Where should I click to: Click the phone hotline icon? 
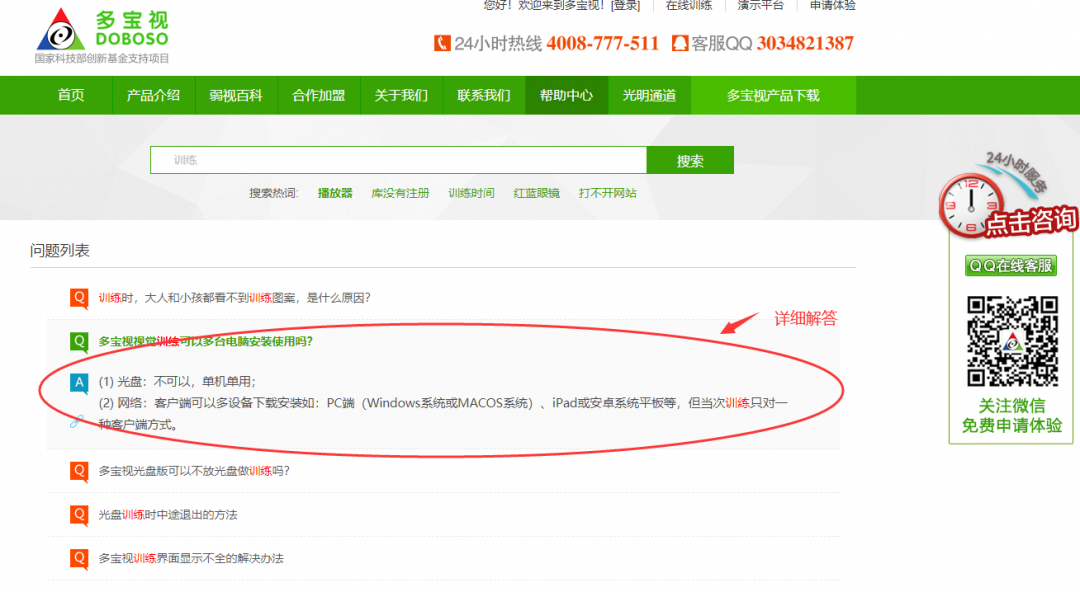pos(442,43)
